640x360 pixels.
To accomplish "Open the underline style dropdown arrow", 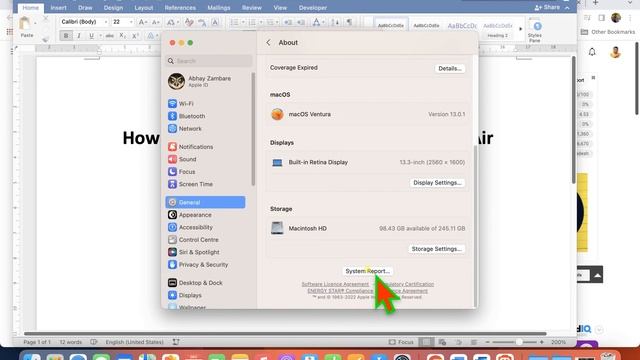I will coord(100,36).
